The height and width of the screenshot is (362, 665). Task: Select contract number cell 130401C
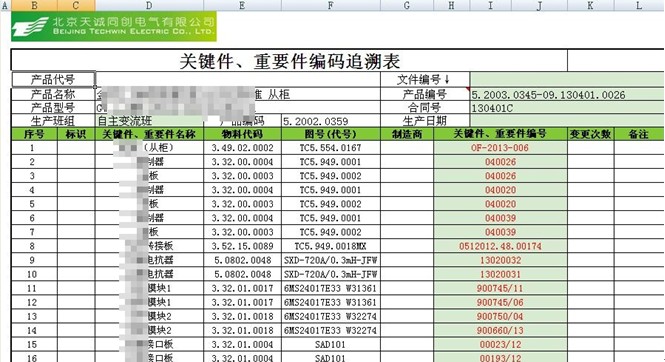click(567, 108)
